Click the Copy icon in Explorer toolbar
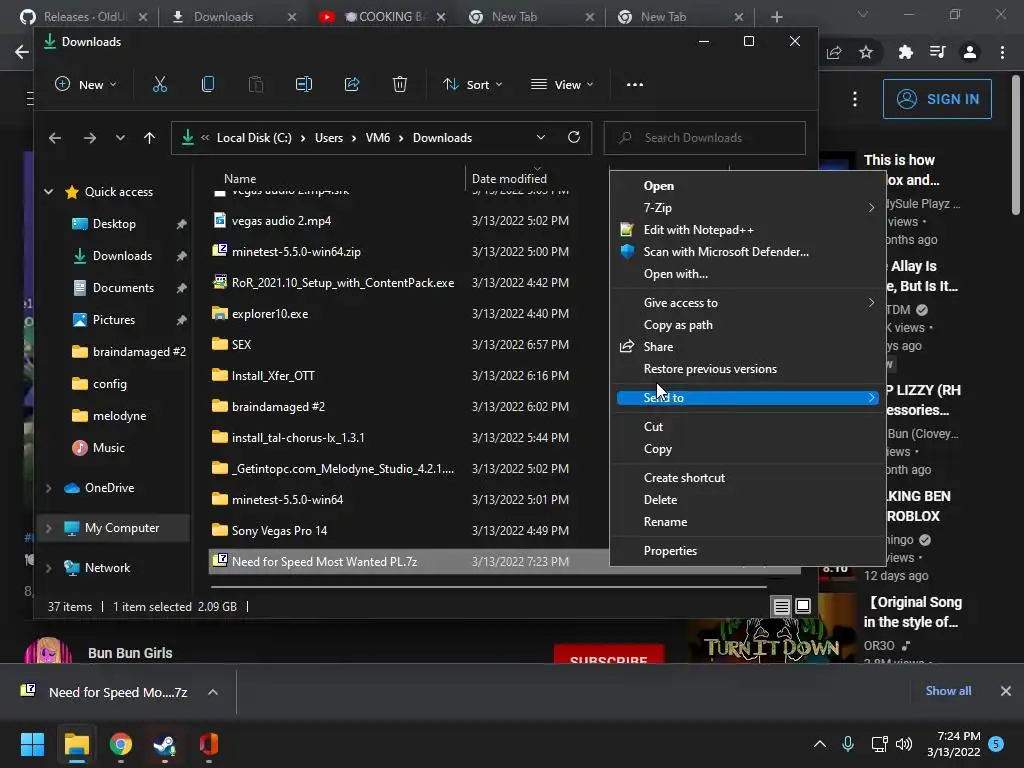This screenshot has width=1024, height=768. coord(208,84)
